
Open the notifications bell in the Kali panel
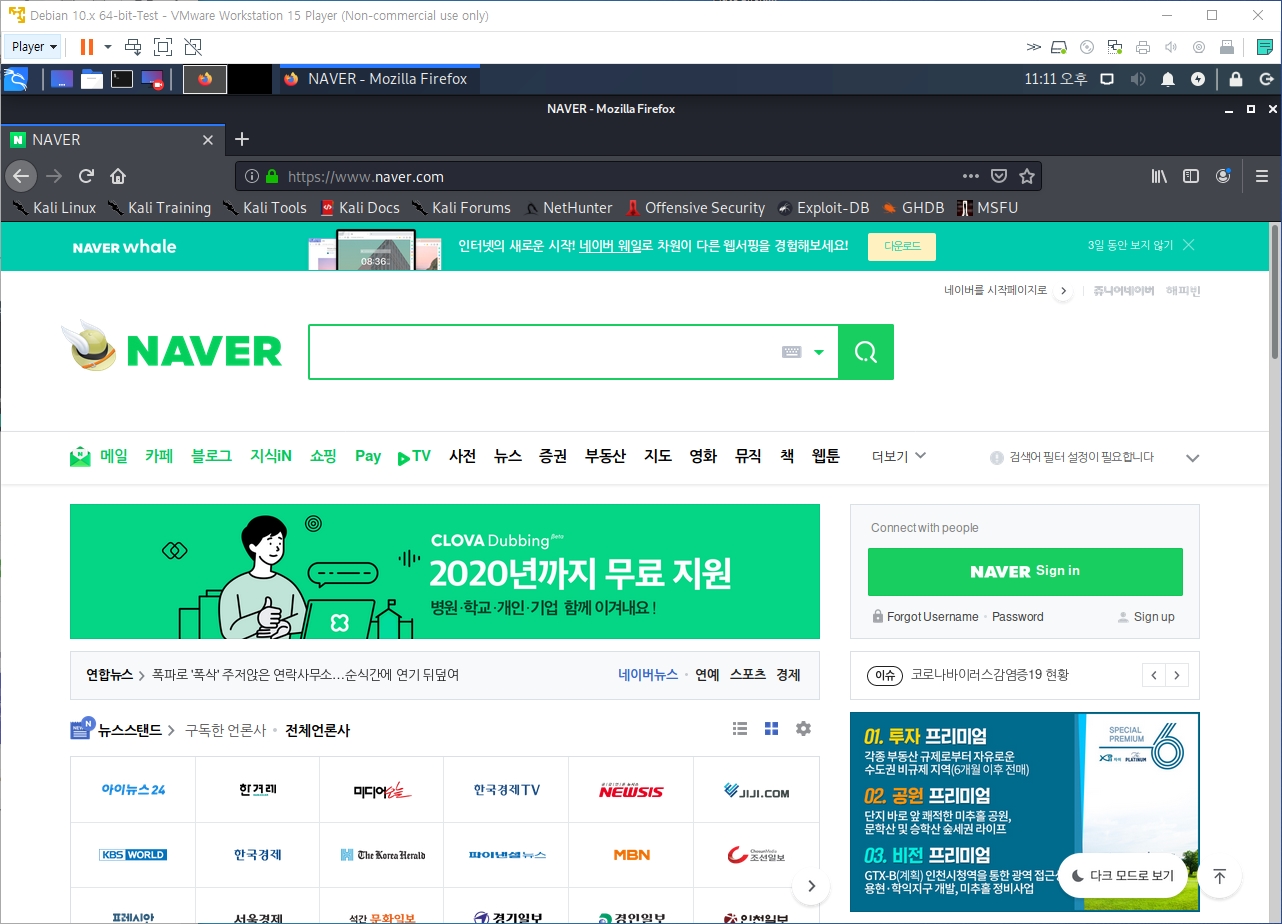[1167, 79]
